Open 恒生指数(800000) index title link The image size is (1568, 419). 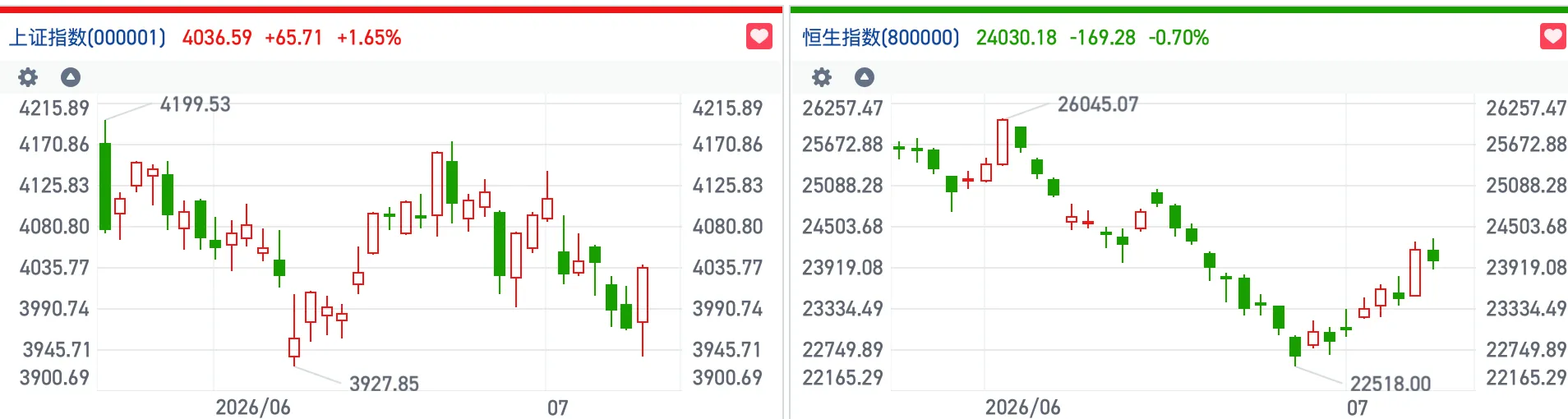881,38
